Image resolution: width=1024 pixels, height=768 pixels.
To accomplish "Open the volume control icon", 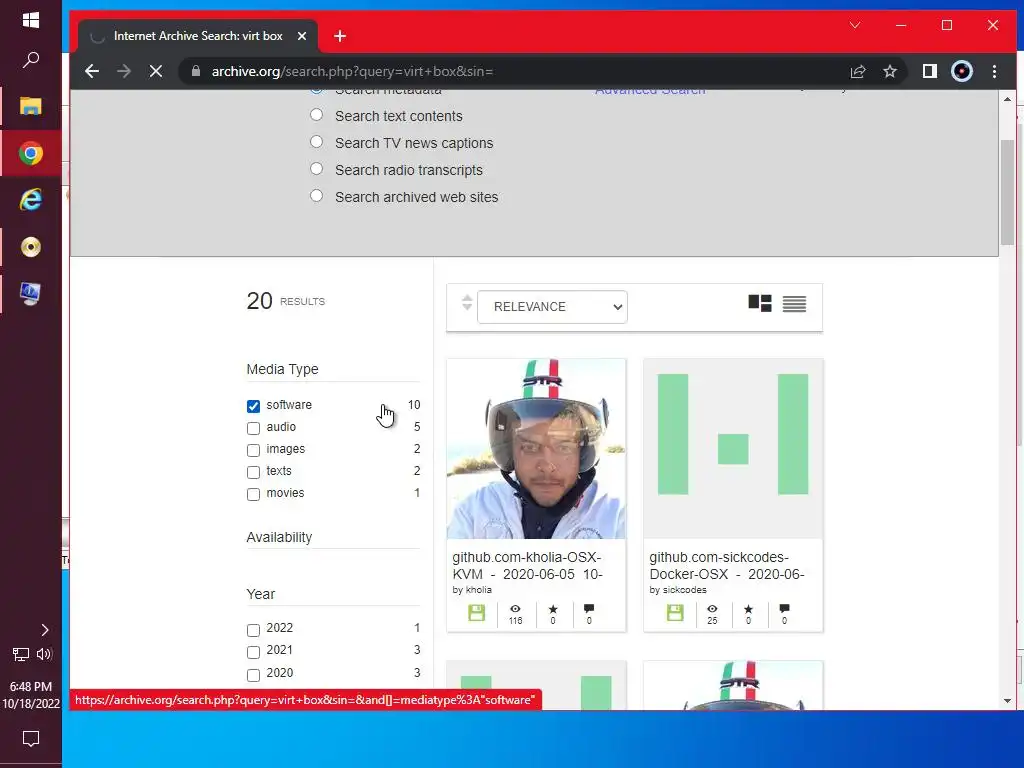I will coord(44,654).
